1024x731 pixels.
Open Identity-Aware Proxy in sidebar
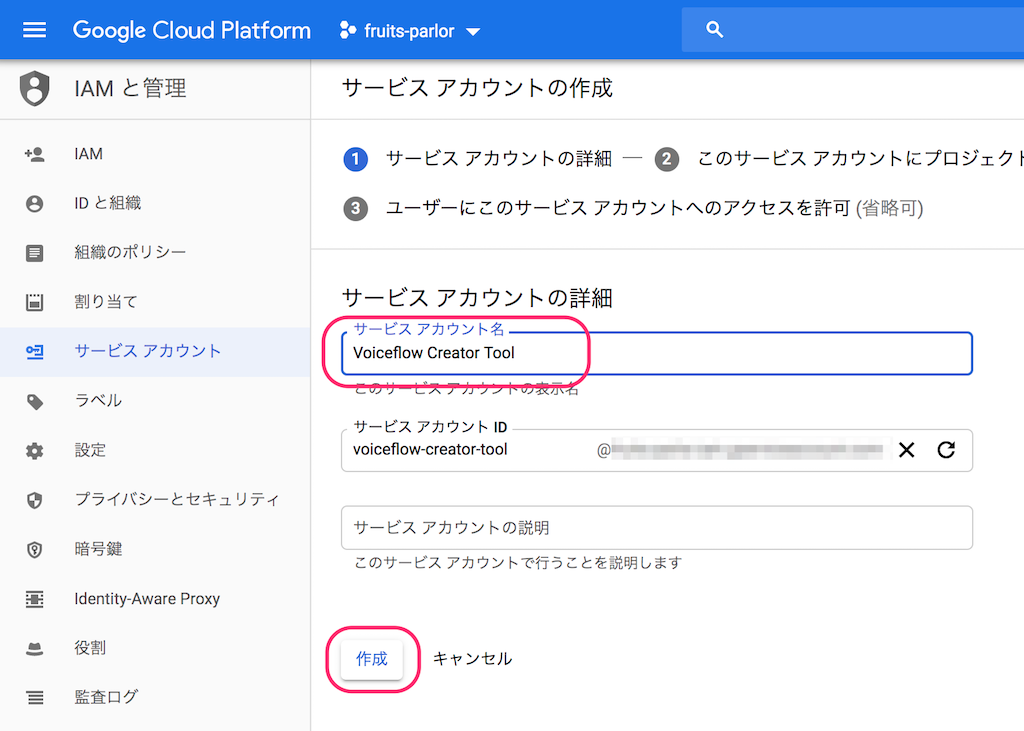(155, 599)
